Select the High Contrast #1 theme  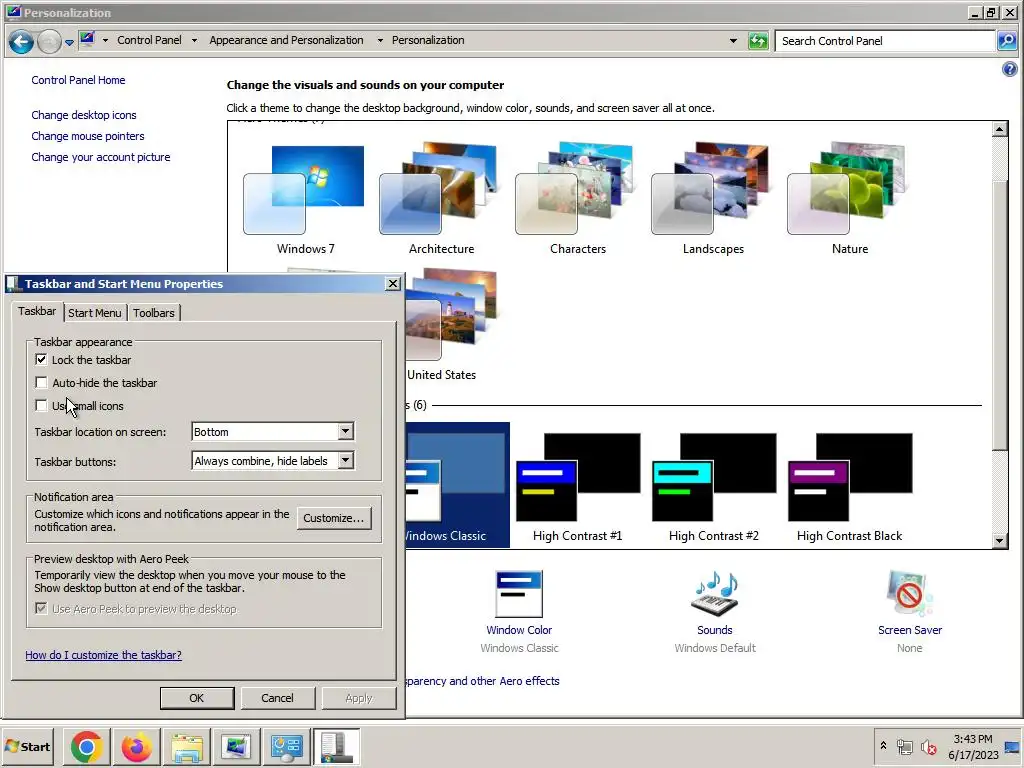(577, 485)
